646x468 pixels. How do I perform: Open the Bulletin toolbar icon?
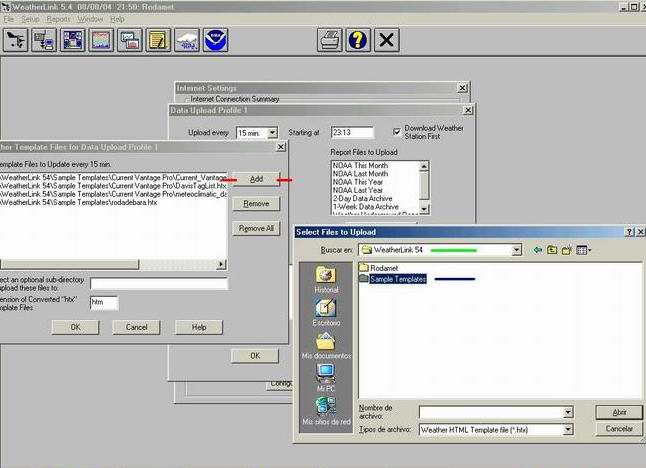[73, 40]
